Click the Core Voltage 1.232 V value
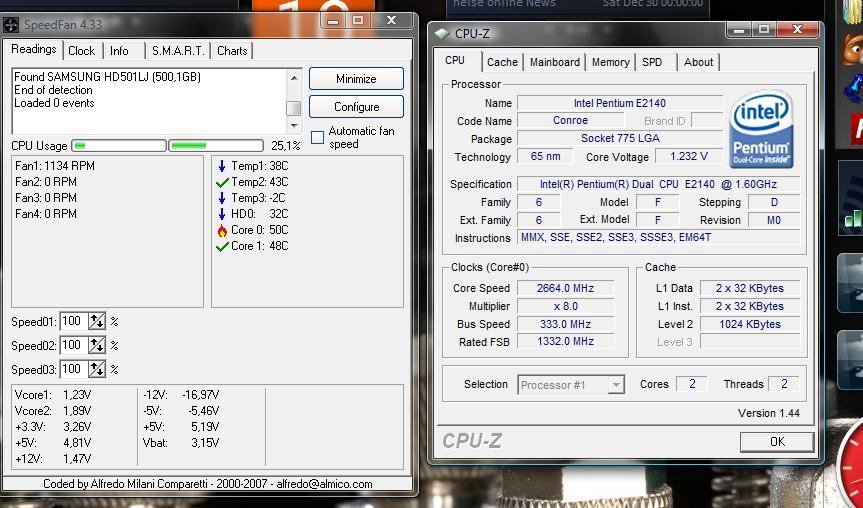 (x=689, y=156)
